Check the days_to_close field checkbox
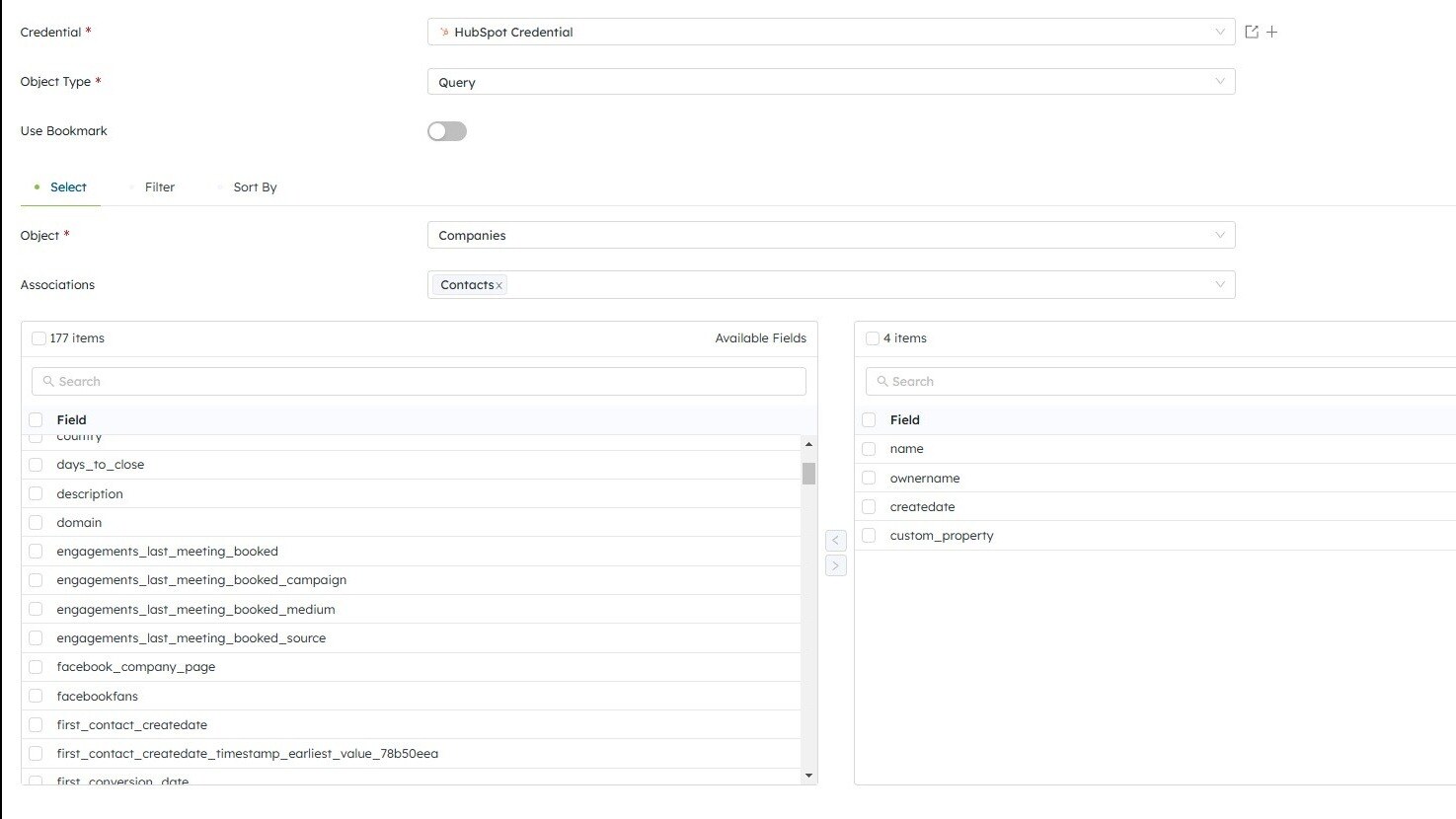The width and height of the screenshot is (1456, 819). (36, 465)
